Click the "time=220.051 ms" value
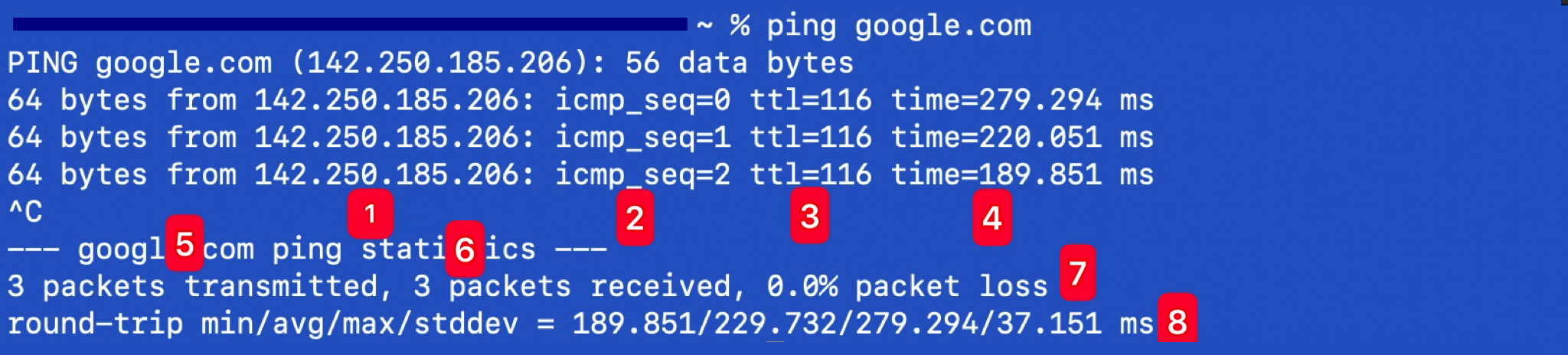The width and height of the screenshot is (1568, 355). (1022, 138)
